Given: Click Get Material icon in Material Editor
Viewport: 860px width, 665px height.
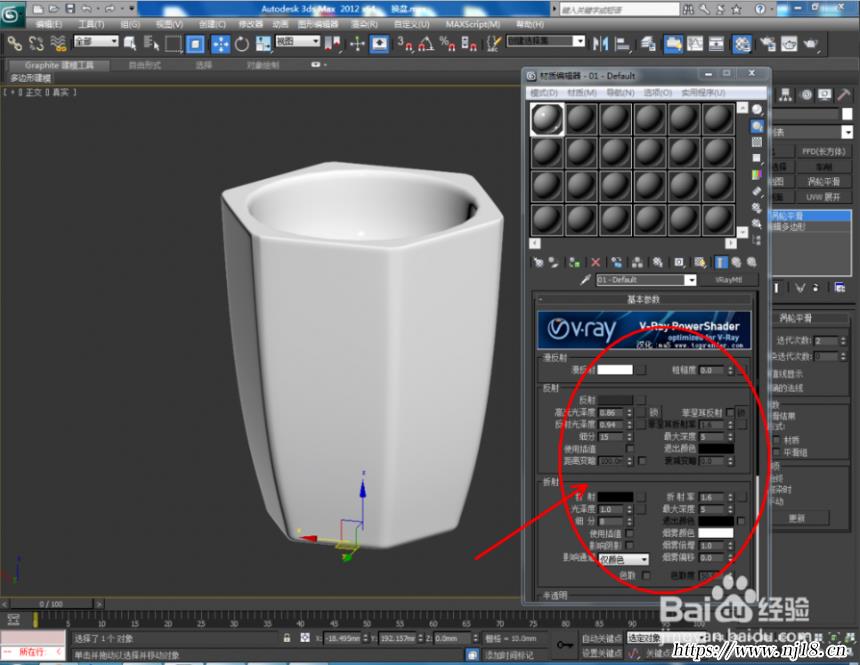Looking at the screenshot, I should [x=538, y=263].
